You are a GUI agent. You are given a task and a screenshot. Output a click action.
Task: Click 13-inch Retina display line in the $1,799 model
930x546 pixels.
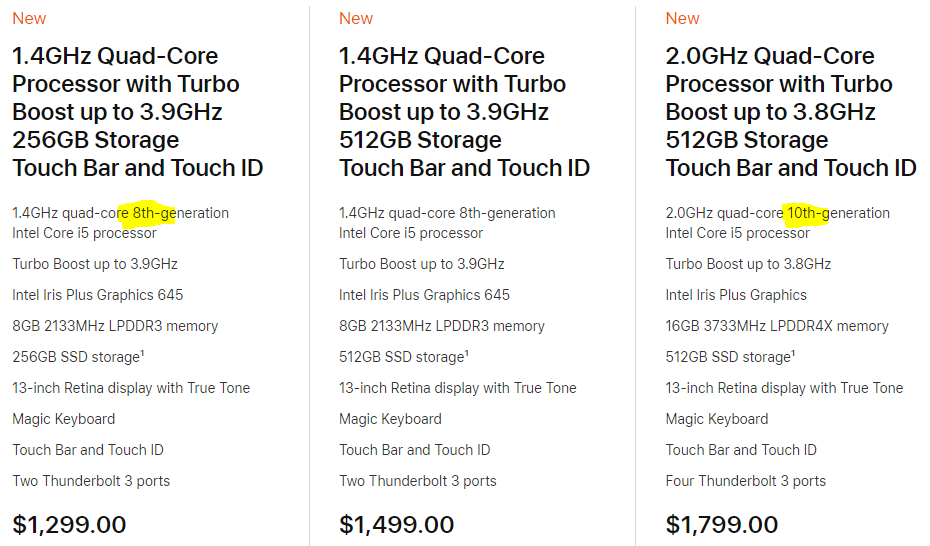coord(784,388)
